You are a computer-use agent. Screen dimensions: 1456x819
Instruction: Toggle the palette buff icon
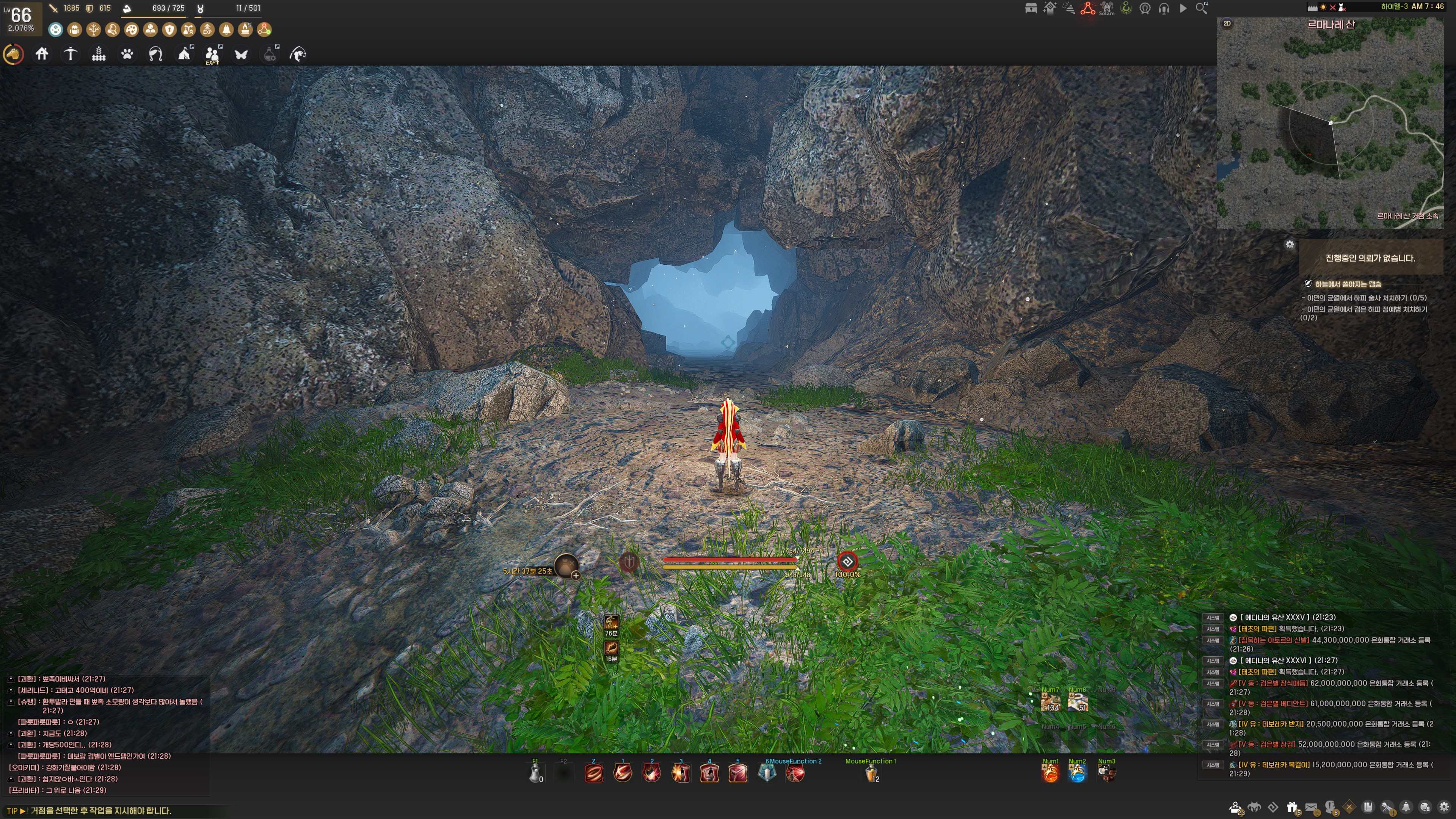point(131,30)
